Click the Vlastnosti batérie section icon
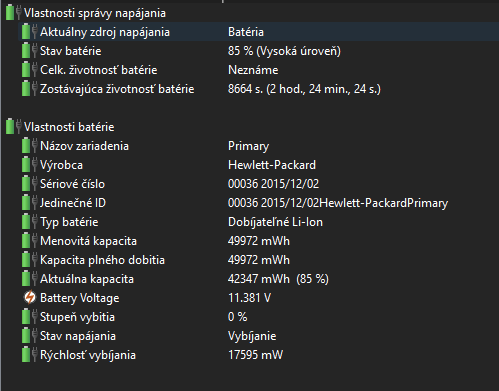499x391 pixels. click(x=13, y=127)
